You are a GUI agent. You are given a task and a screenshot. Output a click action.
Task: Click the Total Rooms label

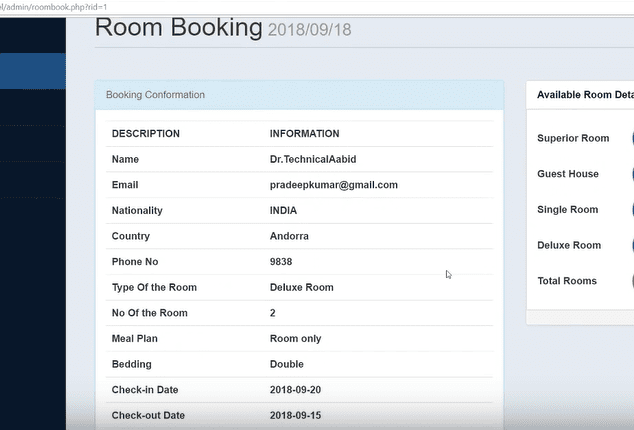tap(567, 281)
